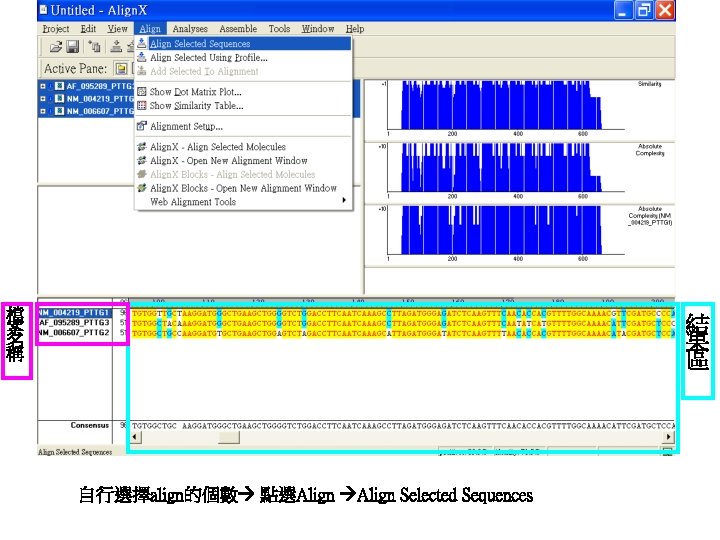Click the Alignment Setup icon
Image resolution: width=720 pixels, height=540 pixels.
point(142,125)
